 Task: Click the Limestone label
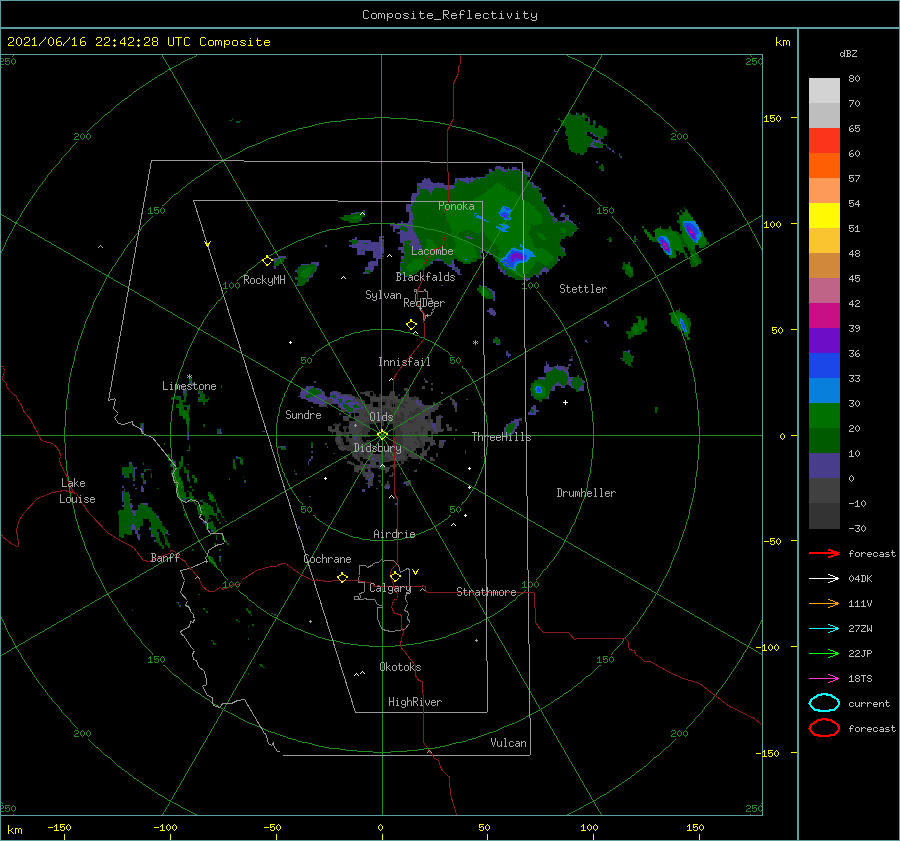point(189,386)
